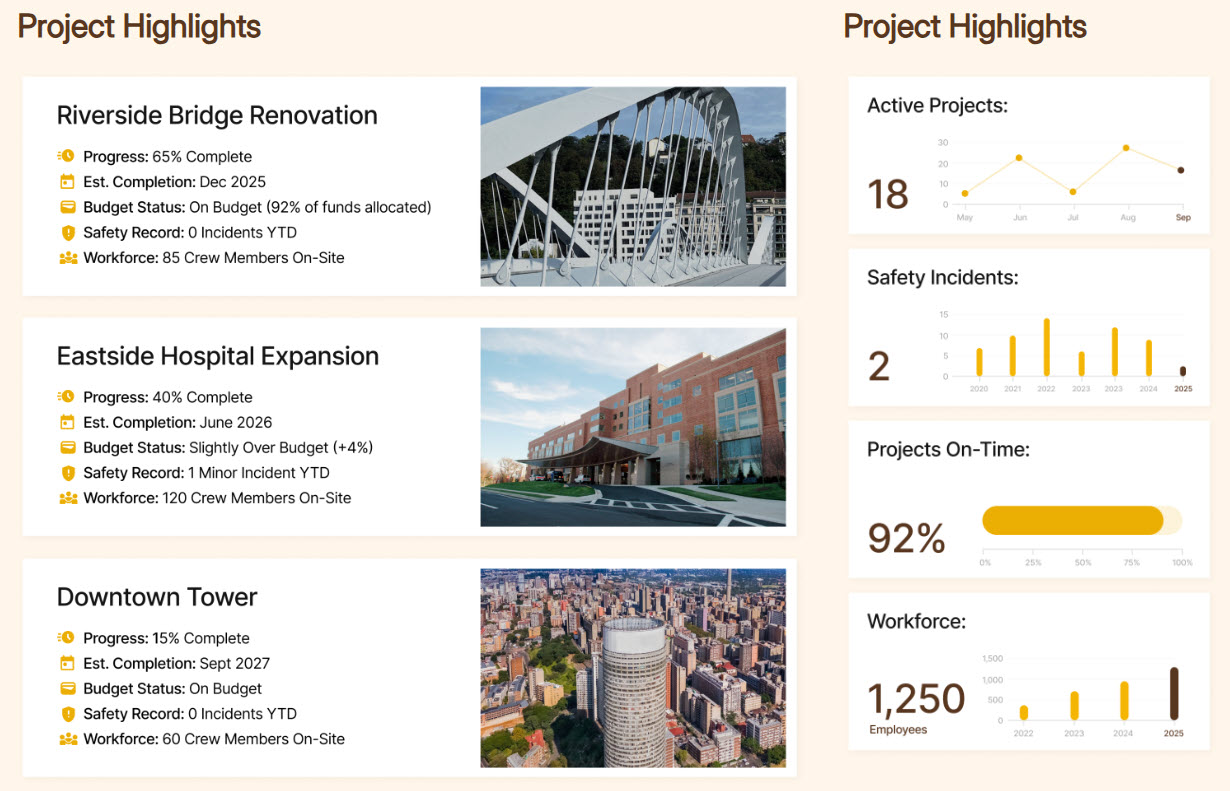Viewport: 1230px width, 791px height.
Task: Select the 2025 bar in the Workforce chart
Action: (1174, 694)
